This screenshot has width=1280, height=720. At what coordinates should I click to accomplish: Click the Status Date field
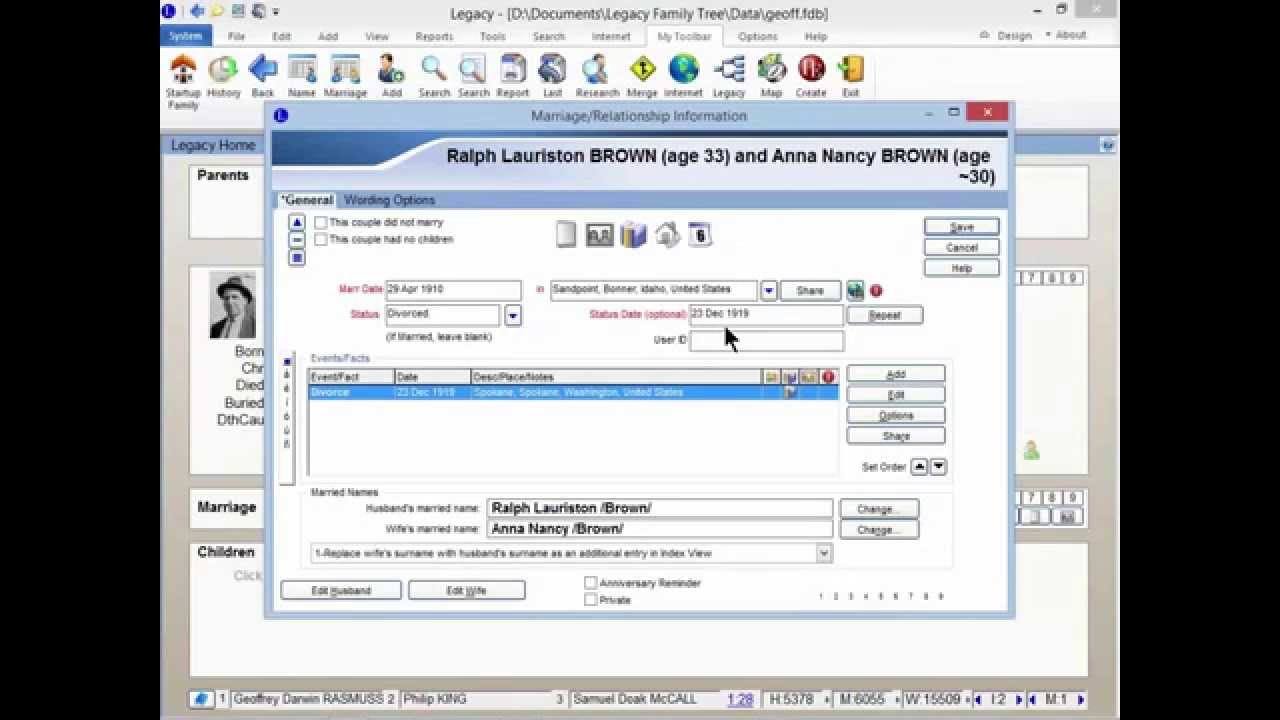pos(766,314)
